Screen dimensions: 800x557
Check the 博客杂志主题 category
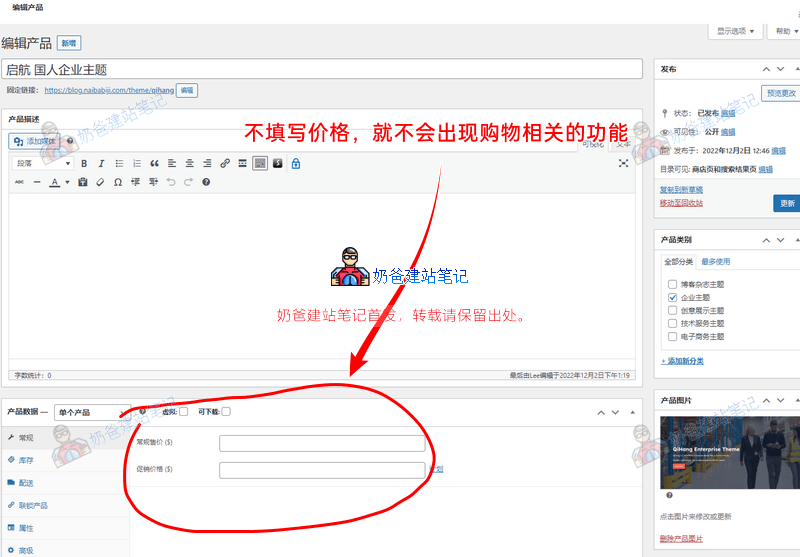click(672, 284)
